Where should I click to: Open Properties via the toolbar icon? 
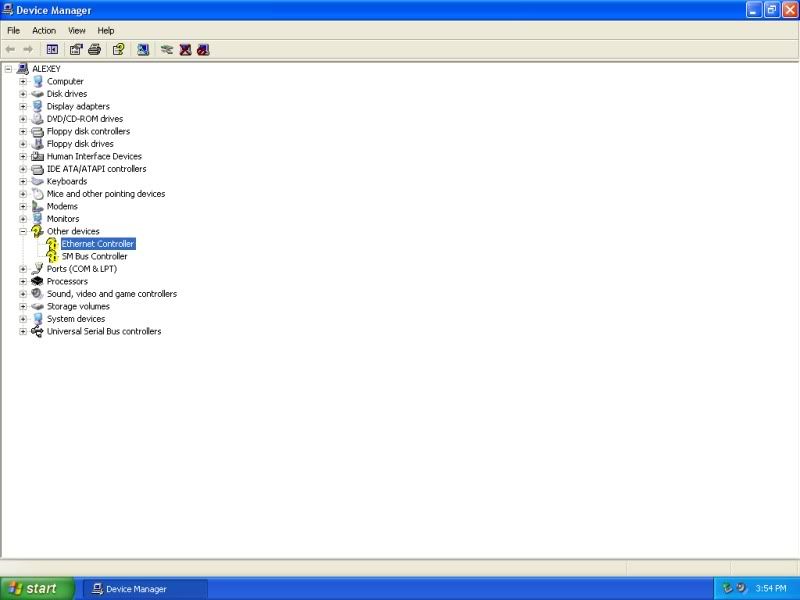[76, 49]
